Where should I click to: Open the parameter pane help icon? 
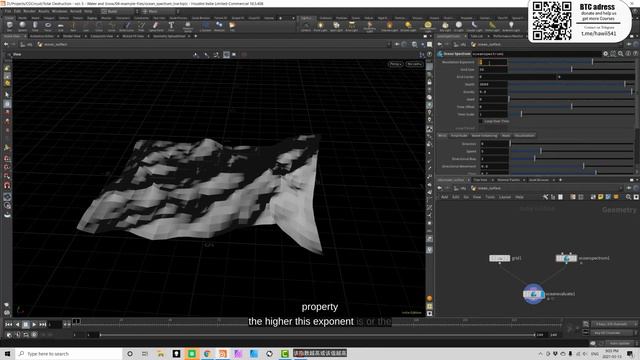pyautogui.click(x=636, y=53)
